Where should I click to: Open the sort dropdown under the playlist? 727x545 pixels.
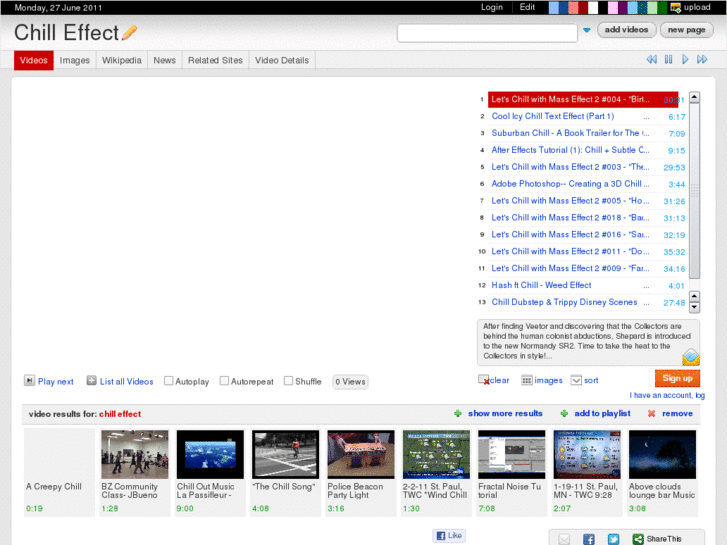576,380
